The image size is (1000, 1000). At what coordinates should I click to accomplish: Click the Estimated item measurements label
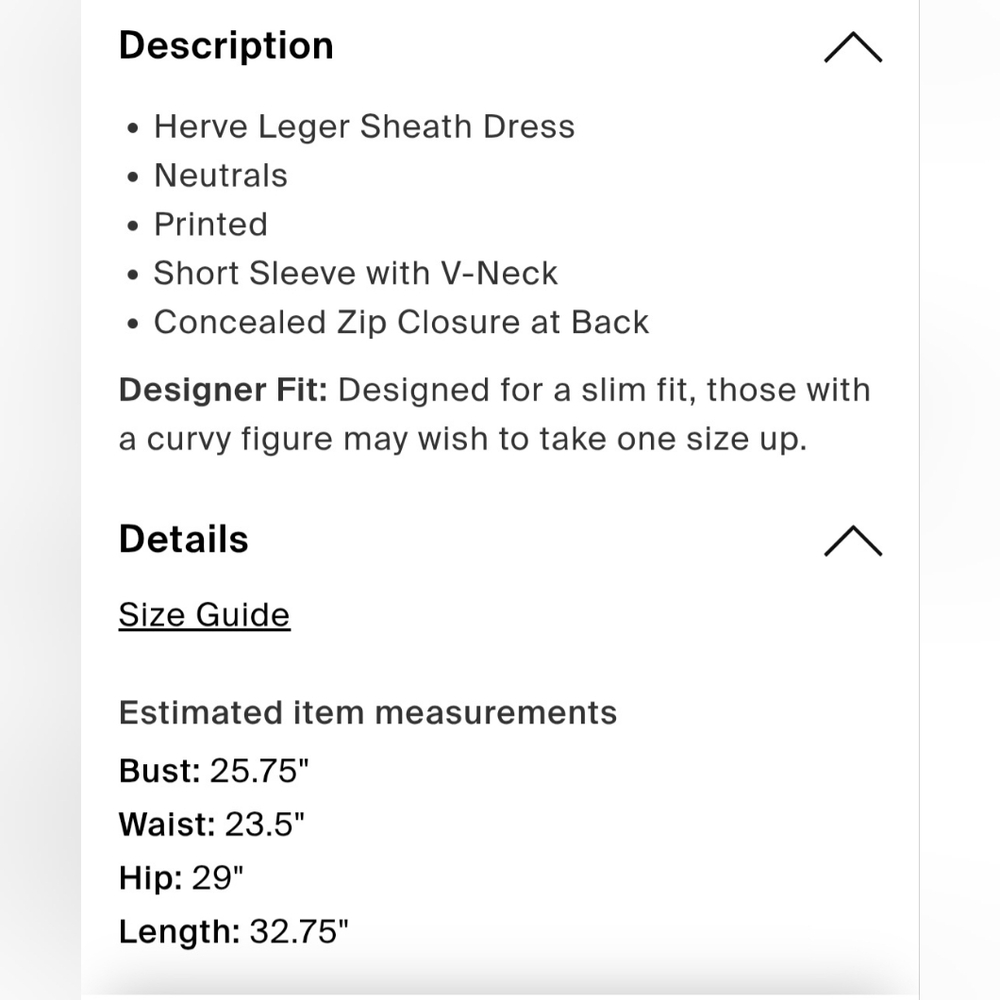(x=368, y=712)
